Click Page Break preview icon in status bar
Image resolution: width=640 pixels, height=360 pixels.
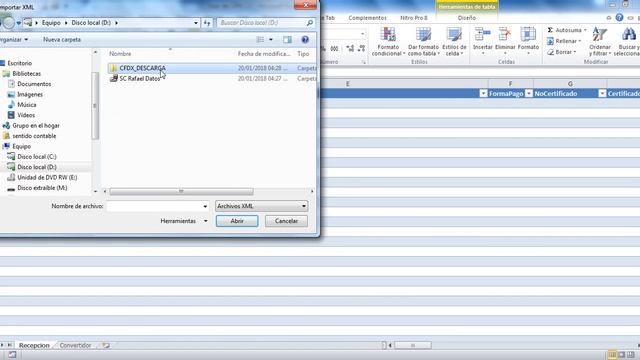pyautogui.click(x=631, y=355)
